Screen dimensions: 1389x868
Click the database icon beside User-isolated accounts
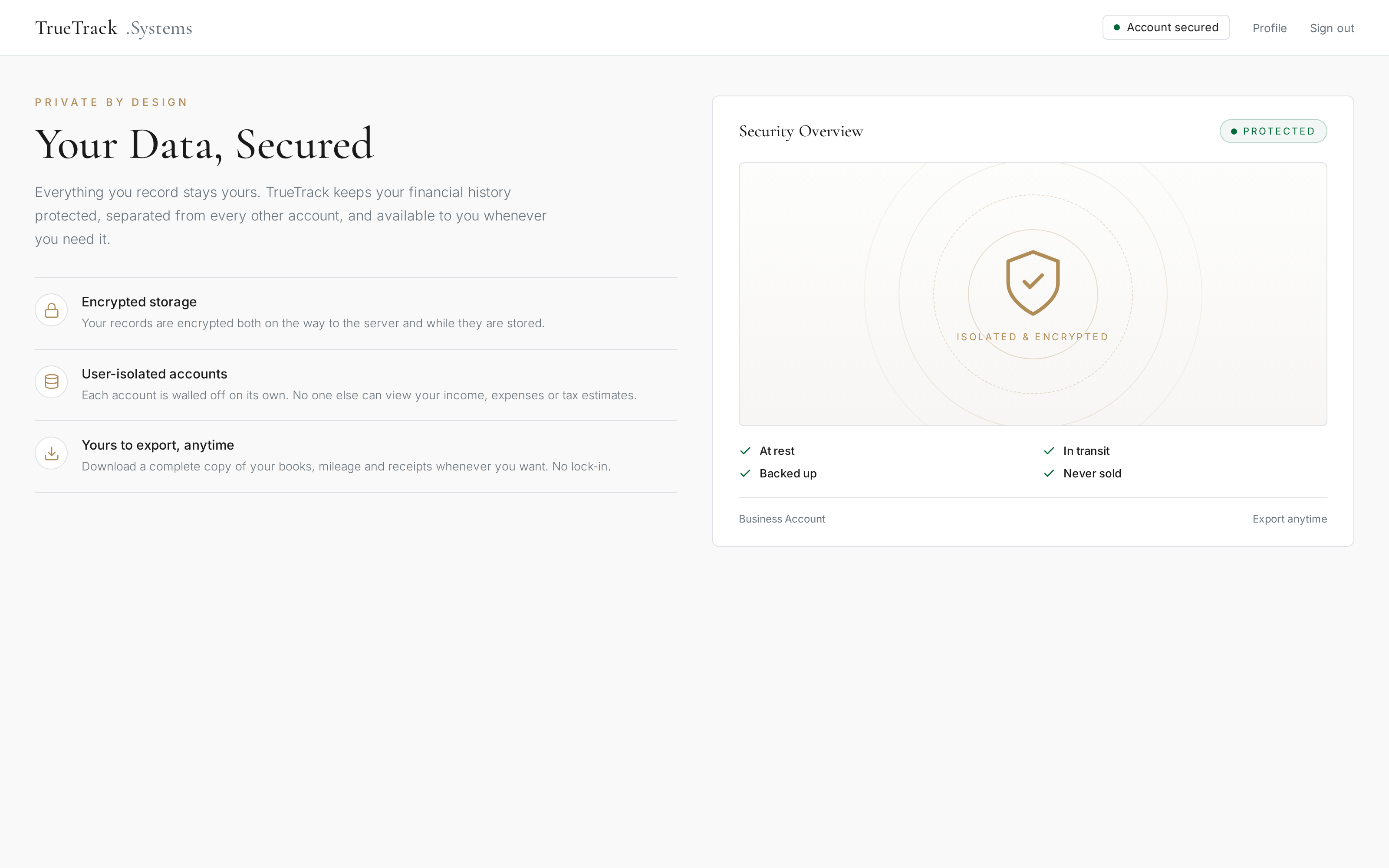[x=52, y=382]
